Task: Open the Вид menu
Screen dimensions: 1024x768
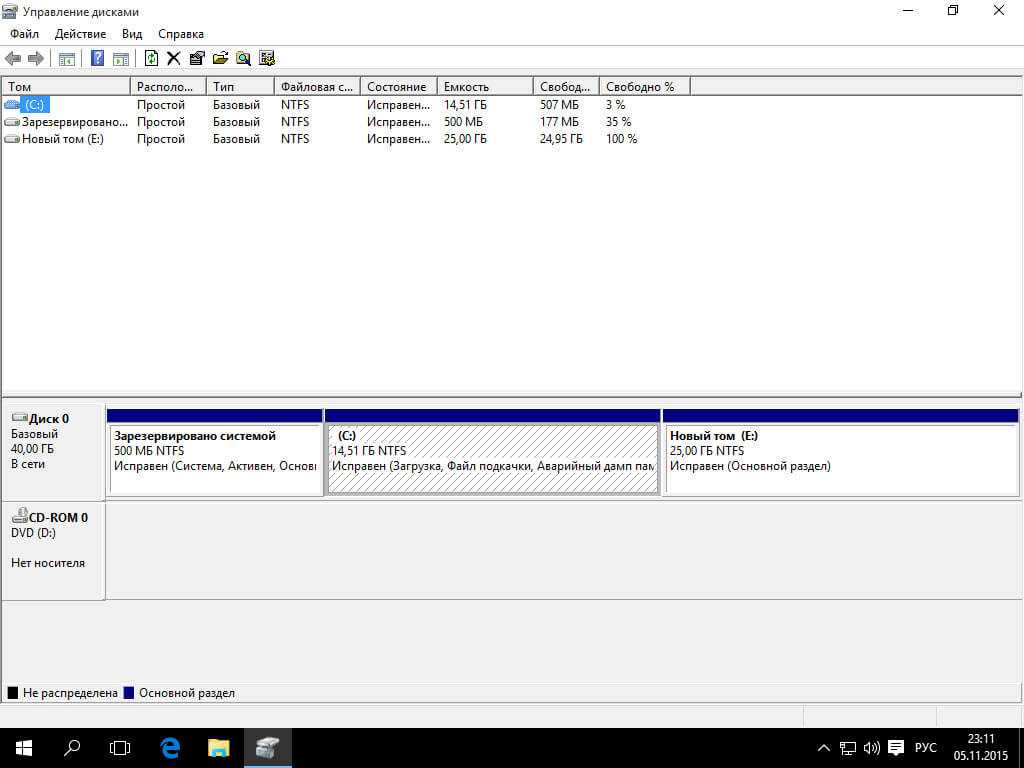Action: (x=132, y=34)
